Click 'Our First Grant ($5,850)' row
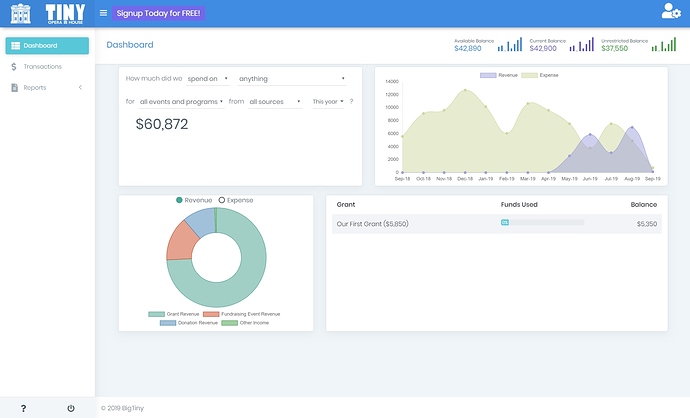 pyautogui.click(x=497, y=224)
